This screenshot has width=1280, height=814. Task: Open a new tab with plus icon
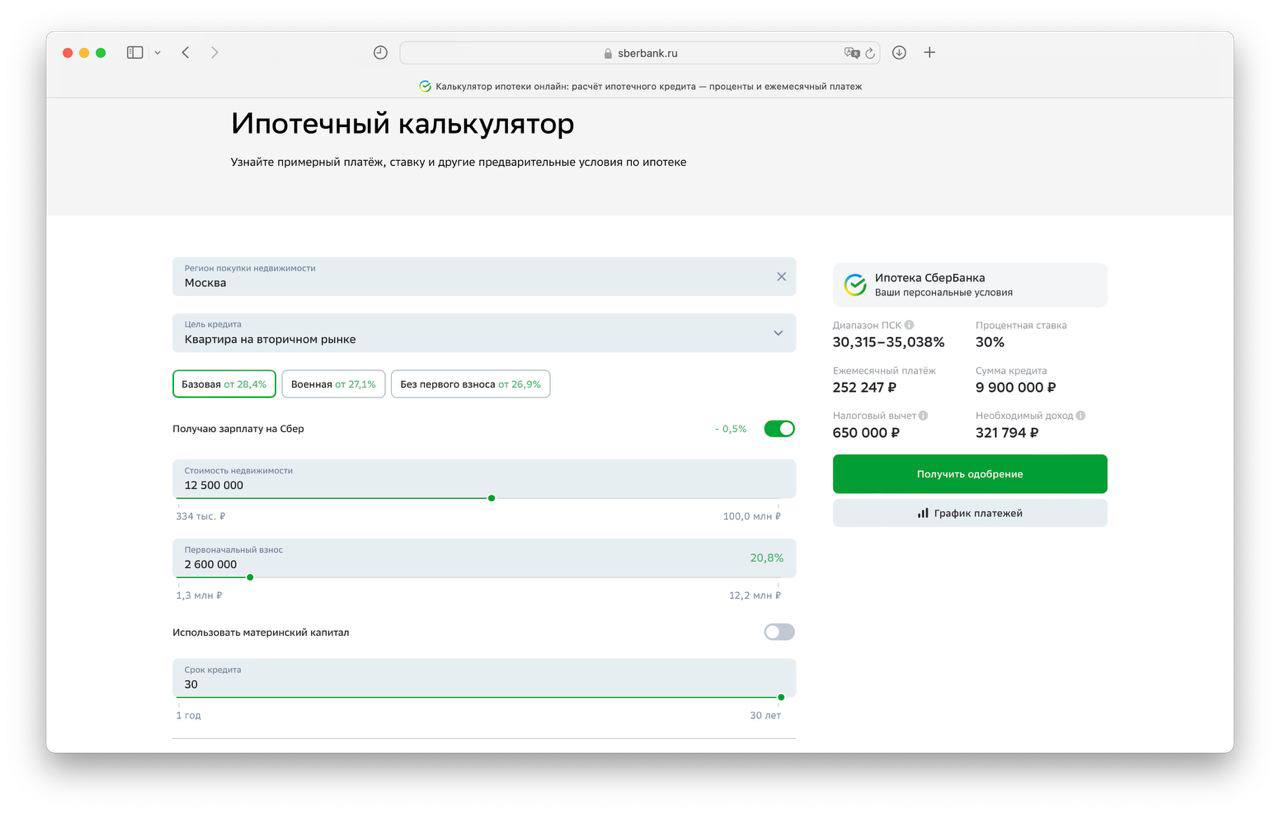point(929,53)
